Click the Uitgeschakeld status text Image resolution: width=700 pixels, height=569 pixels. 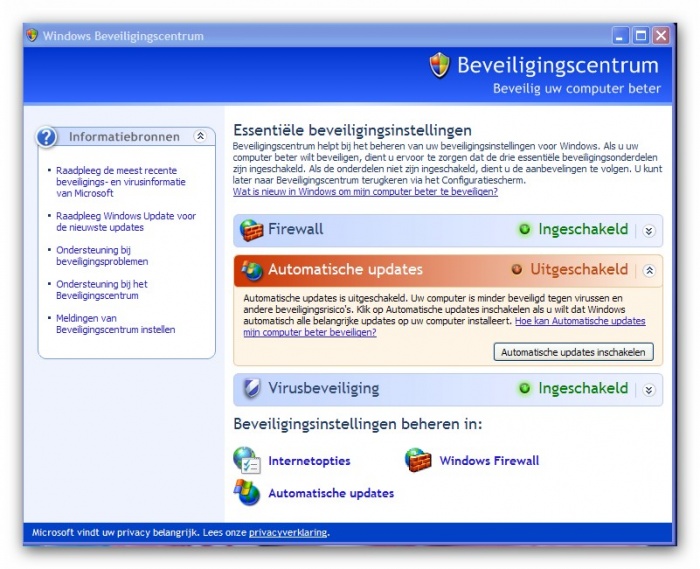(x=579, y=270)
